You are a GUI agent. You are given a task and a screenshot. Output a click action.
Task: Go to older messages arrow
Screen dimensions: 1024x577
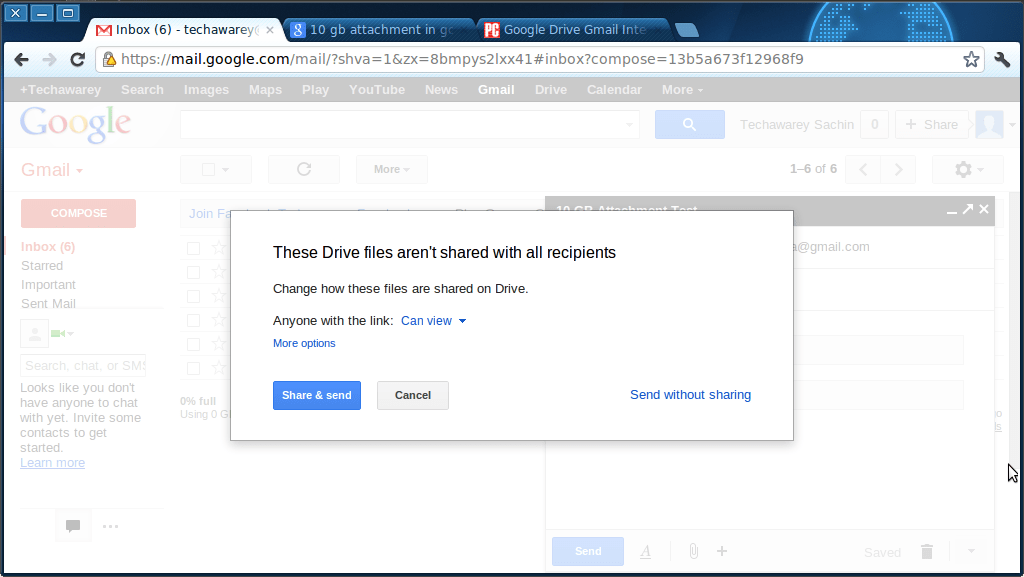(x=898, y=170)
